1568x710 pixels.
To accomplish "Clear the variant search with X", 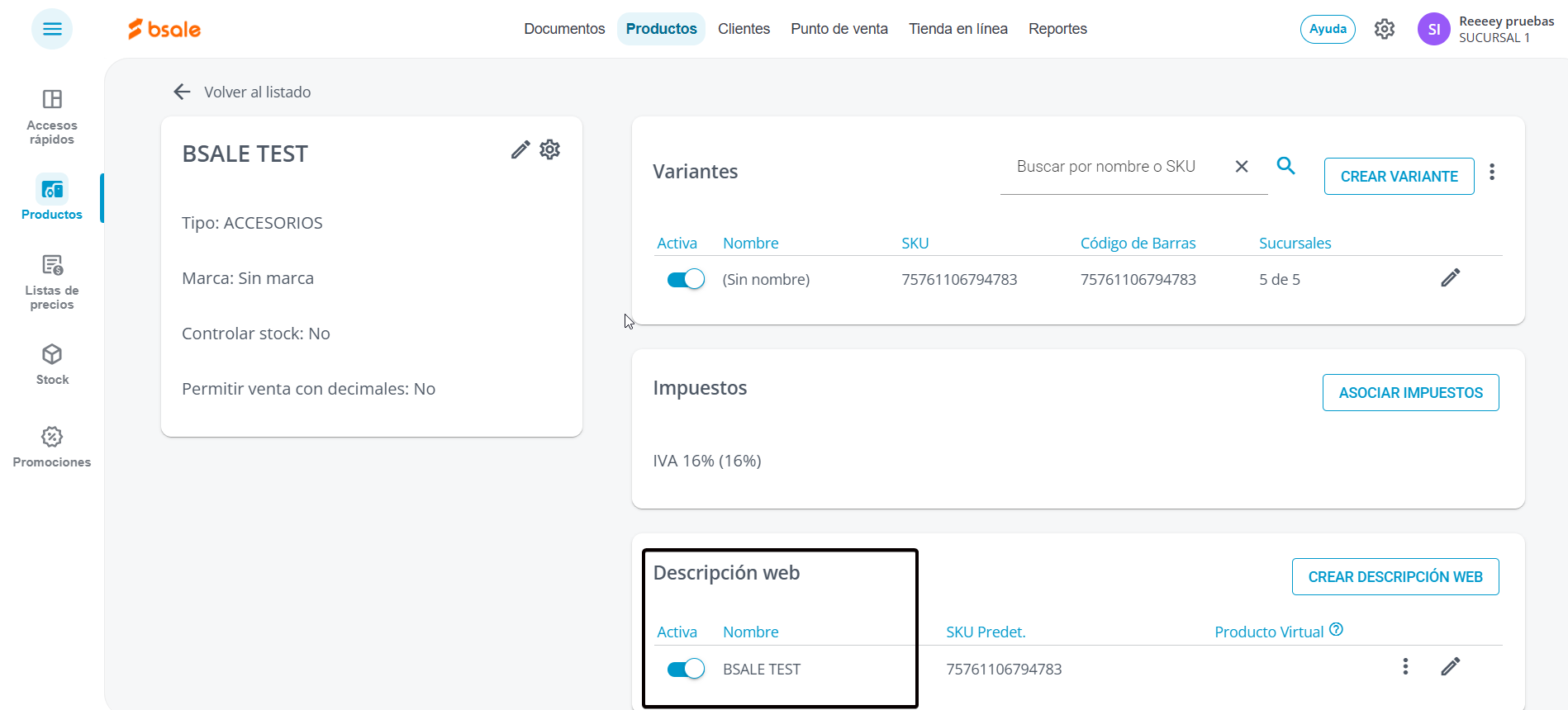I will [x=1242, y=167].
